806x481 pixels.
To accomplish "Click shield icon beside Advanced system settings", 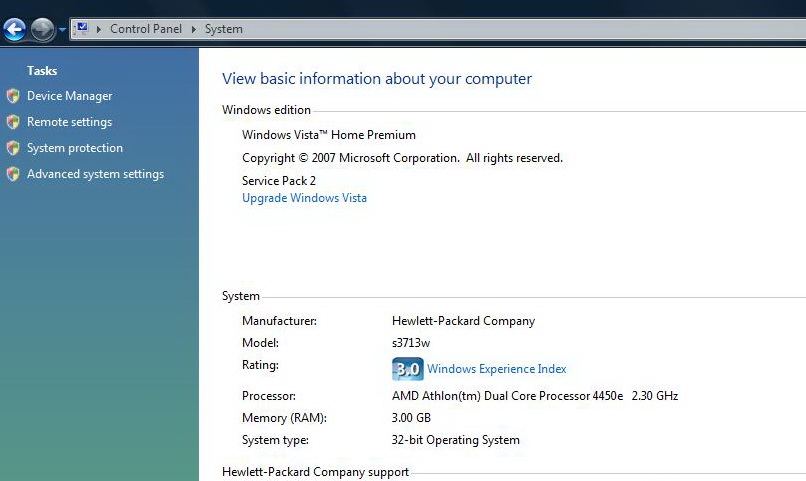I will pyautogui.click(x=13, y=174).
